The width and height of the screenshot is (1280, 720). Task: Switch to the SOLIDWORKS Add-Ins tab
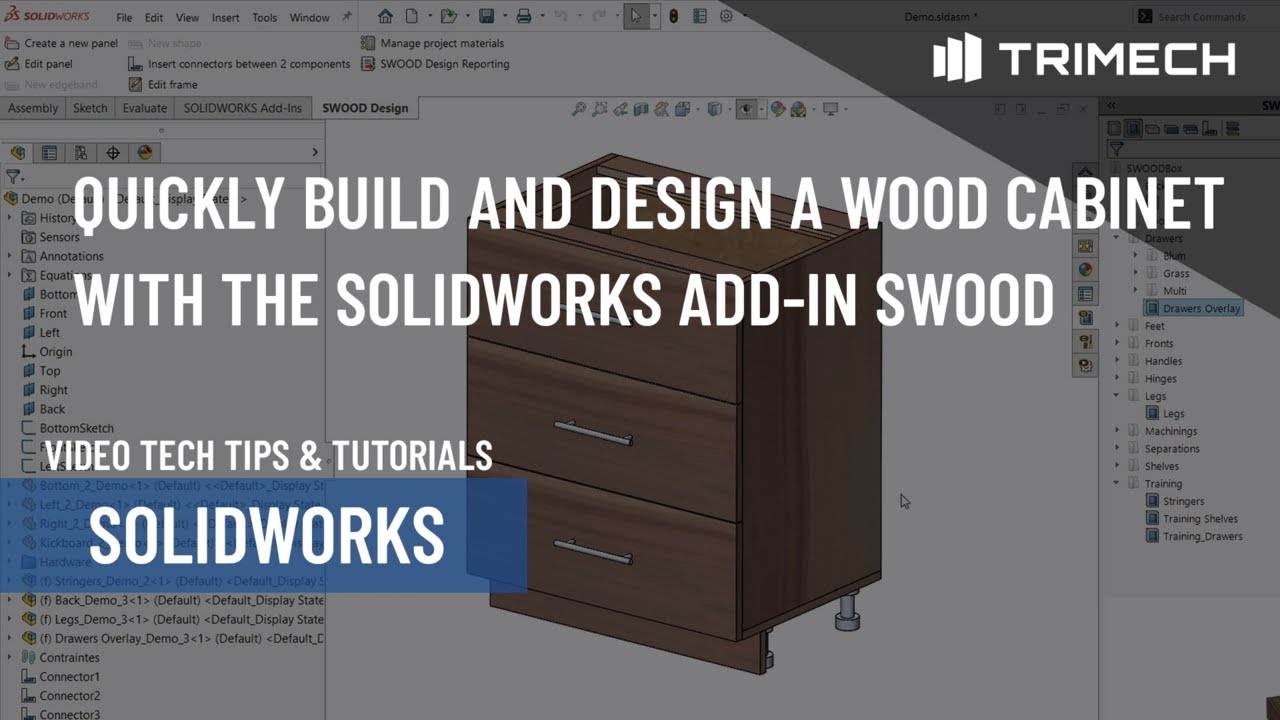click(x=243, y=108)
